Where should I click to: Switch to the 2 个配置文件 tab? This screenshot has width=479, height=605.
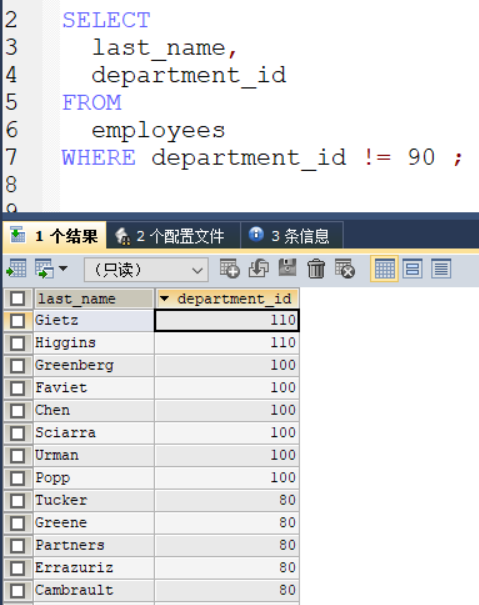point(173,236)
